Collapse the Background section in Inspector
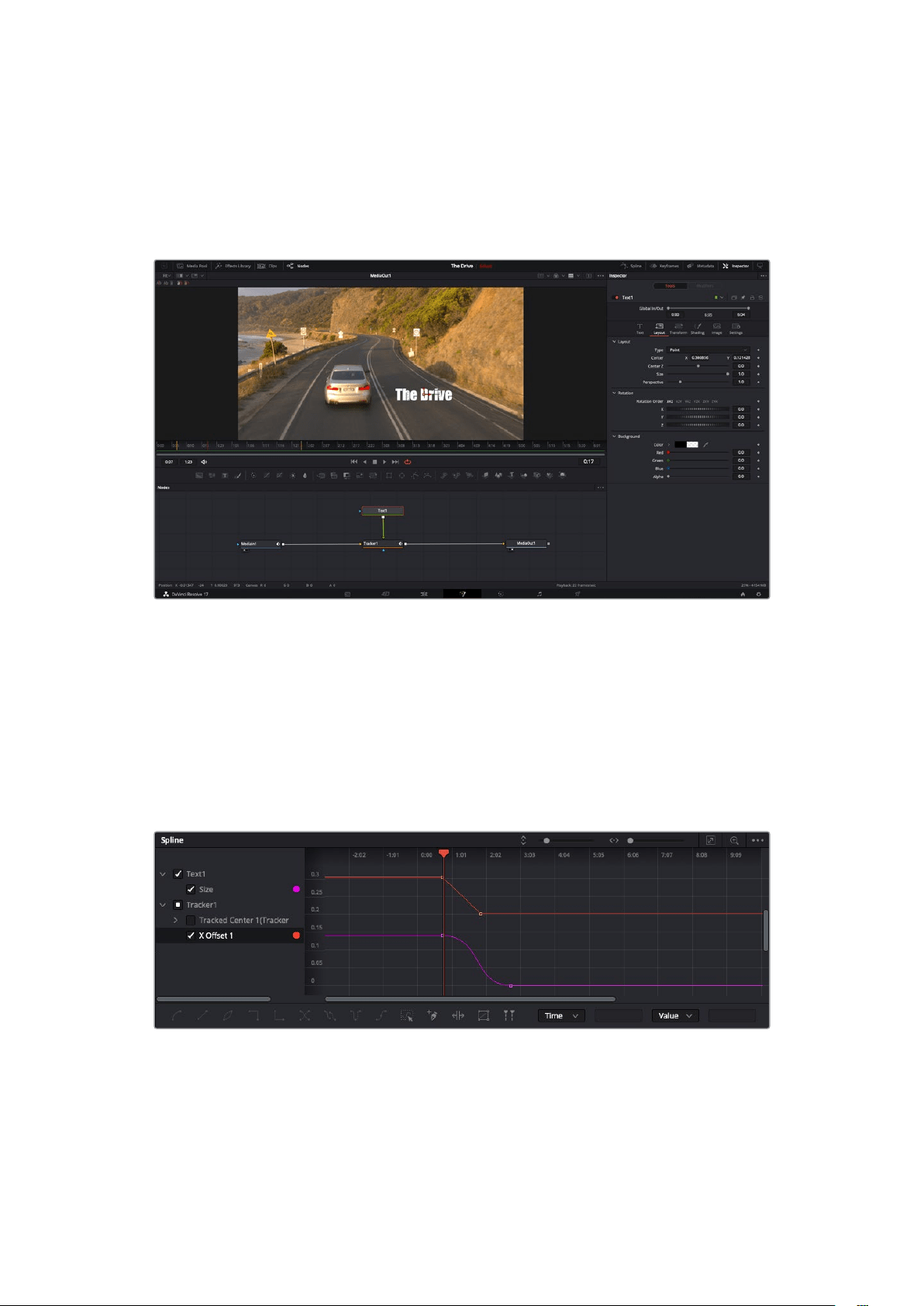The width and height of the screenshot is (924, 1306). tap(615, 436)
